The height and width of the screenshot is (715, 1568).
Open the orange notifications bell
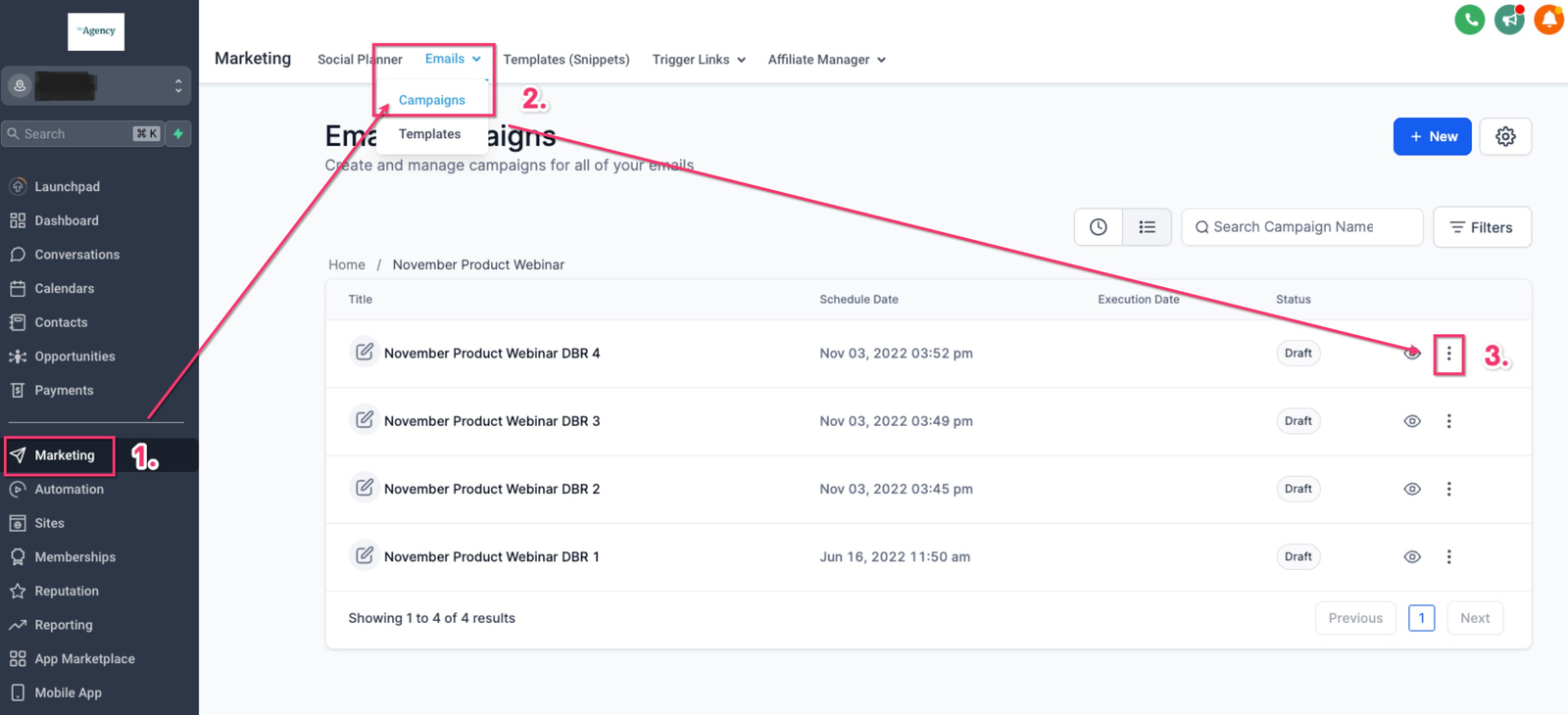coord(1549,20)
